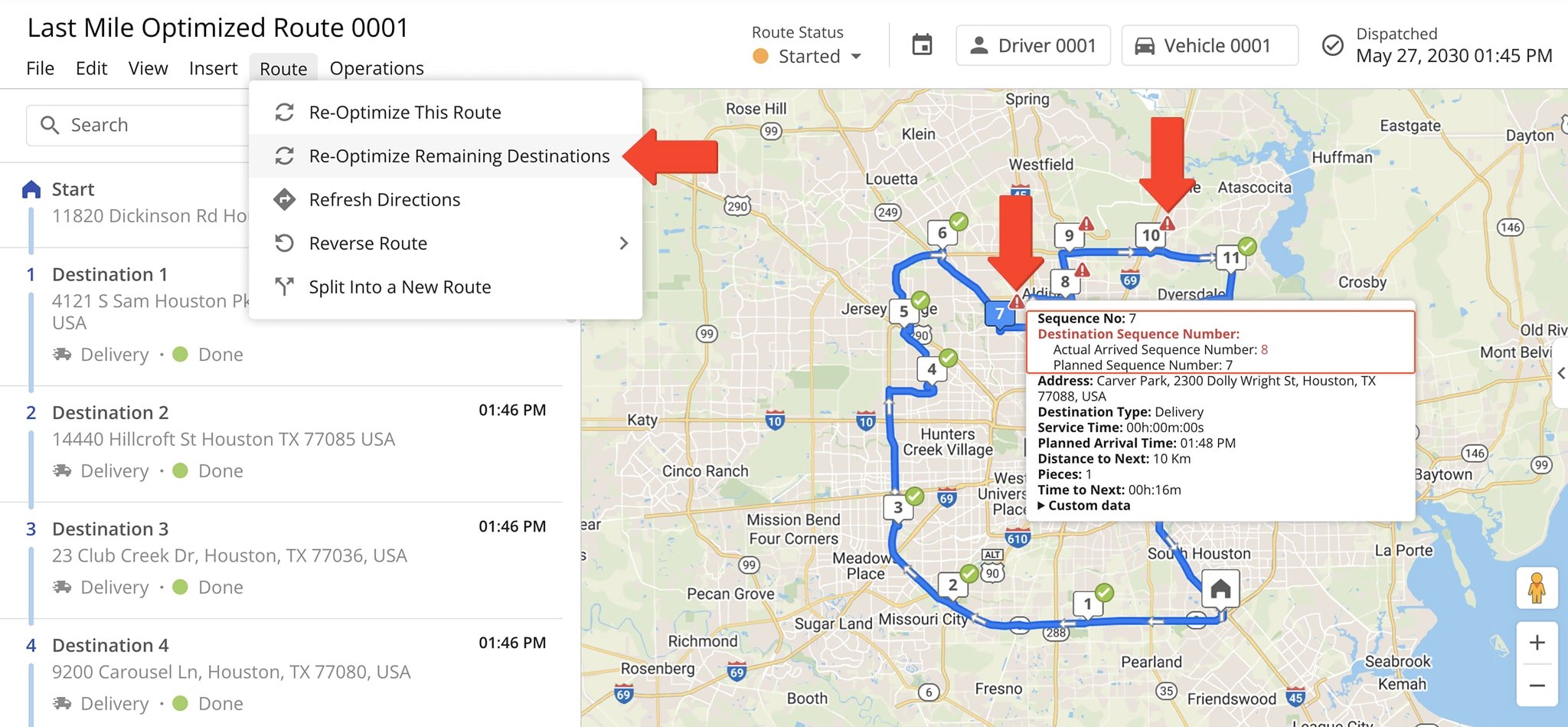1568x727 pixels.
Task: Click map marker stop 4
Action: click(932, 369)
